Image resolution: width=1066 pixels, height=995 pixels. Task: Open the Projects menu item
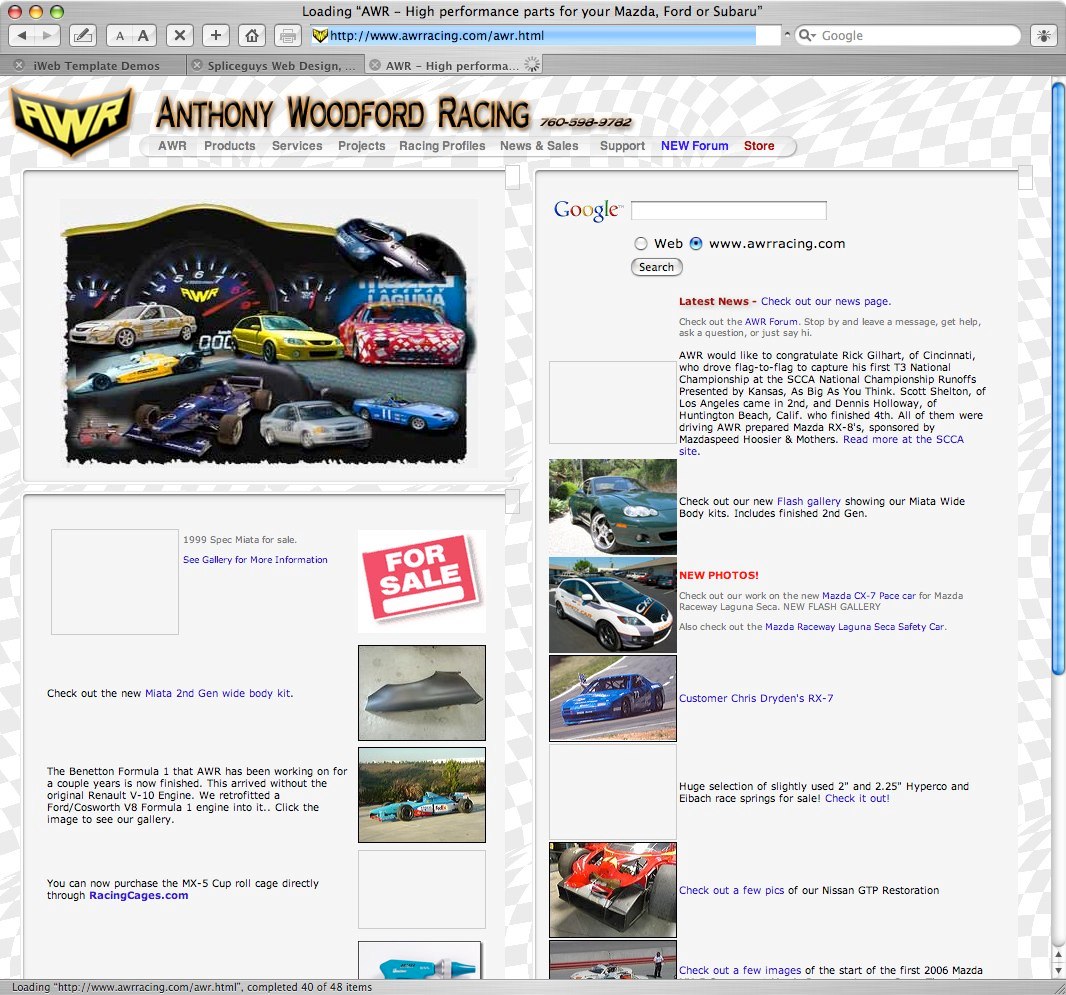pos(362,145)
